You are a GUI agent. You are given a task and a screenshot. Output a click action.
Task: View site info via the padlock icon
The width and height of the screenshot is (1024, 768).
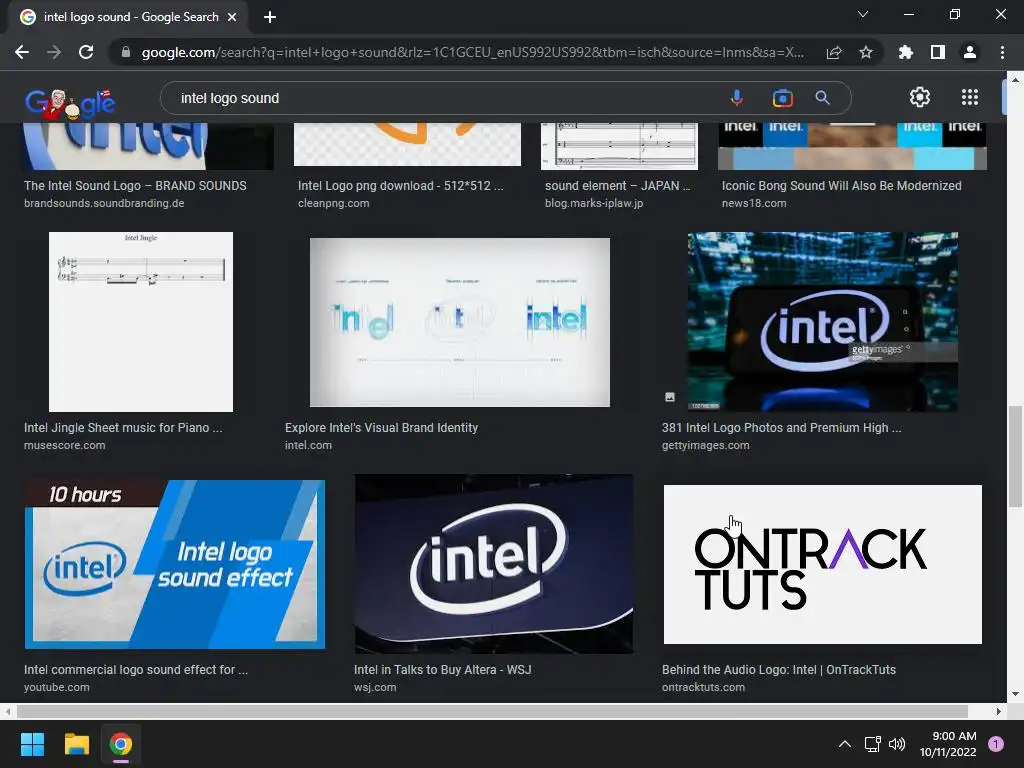[x=126, y=52]
